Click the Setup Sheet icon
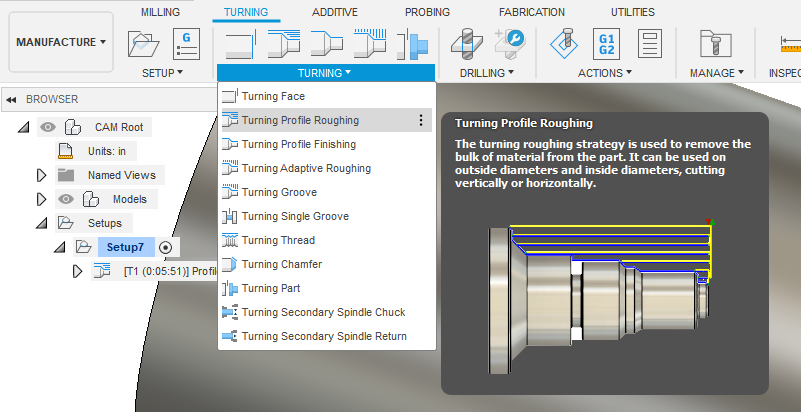801x412 pixels. (650, 43)
